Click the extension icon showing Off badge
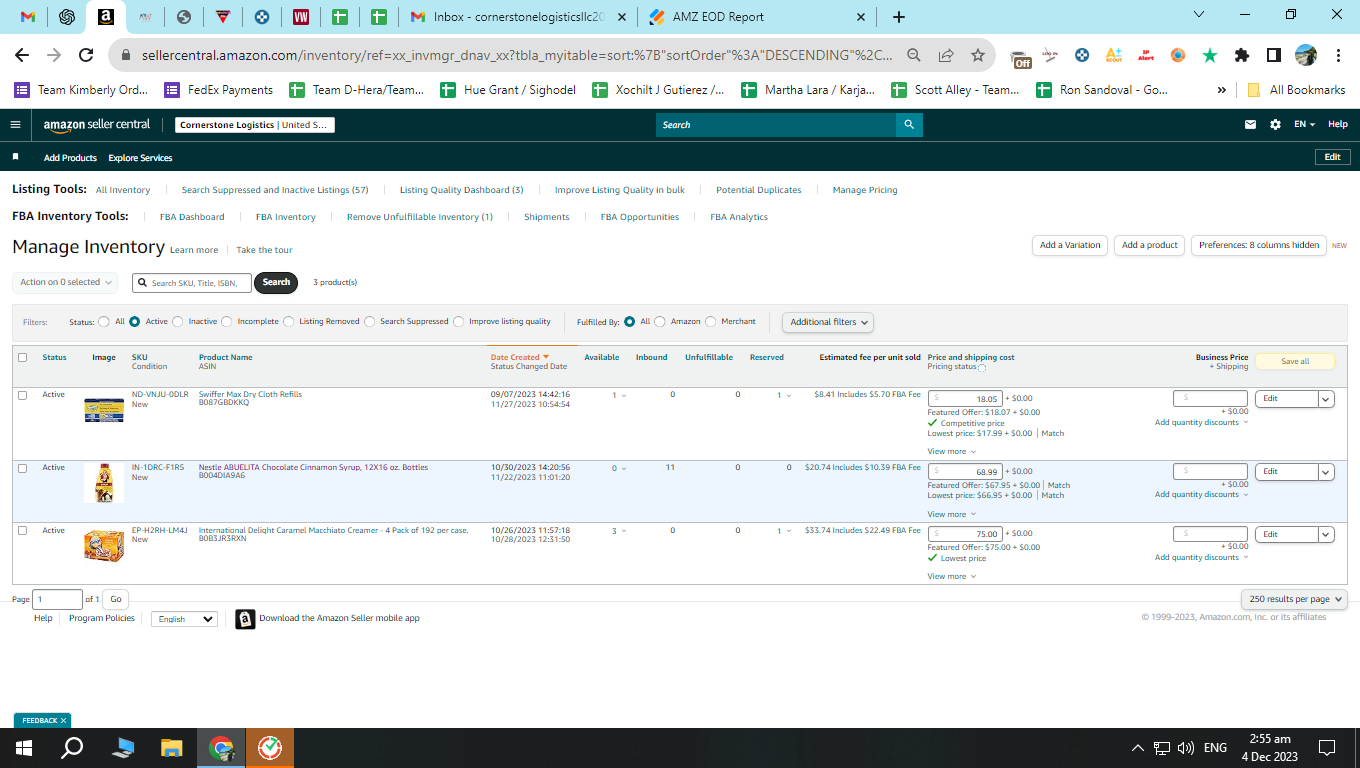Image resolution: width=1360 pixels, height=768 pixels. pos(1020,56)
